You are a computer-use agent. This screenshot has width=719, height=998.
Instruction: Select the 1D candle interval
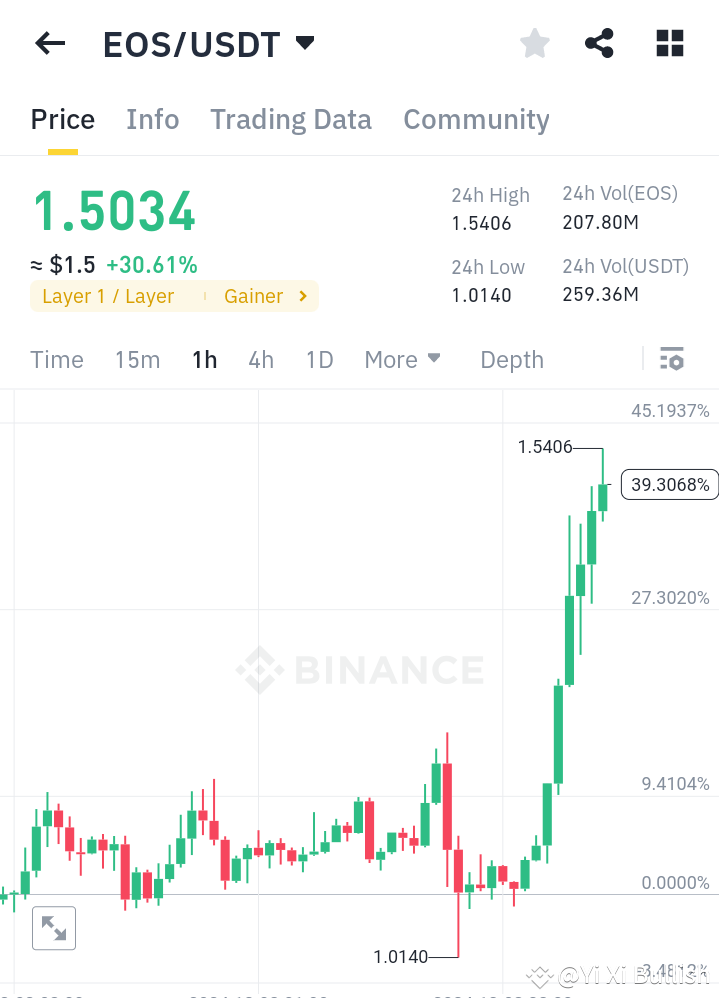(x=319, y=359)
